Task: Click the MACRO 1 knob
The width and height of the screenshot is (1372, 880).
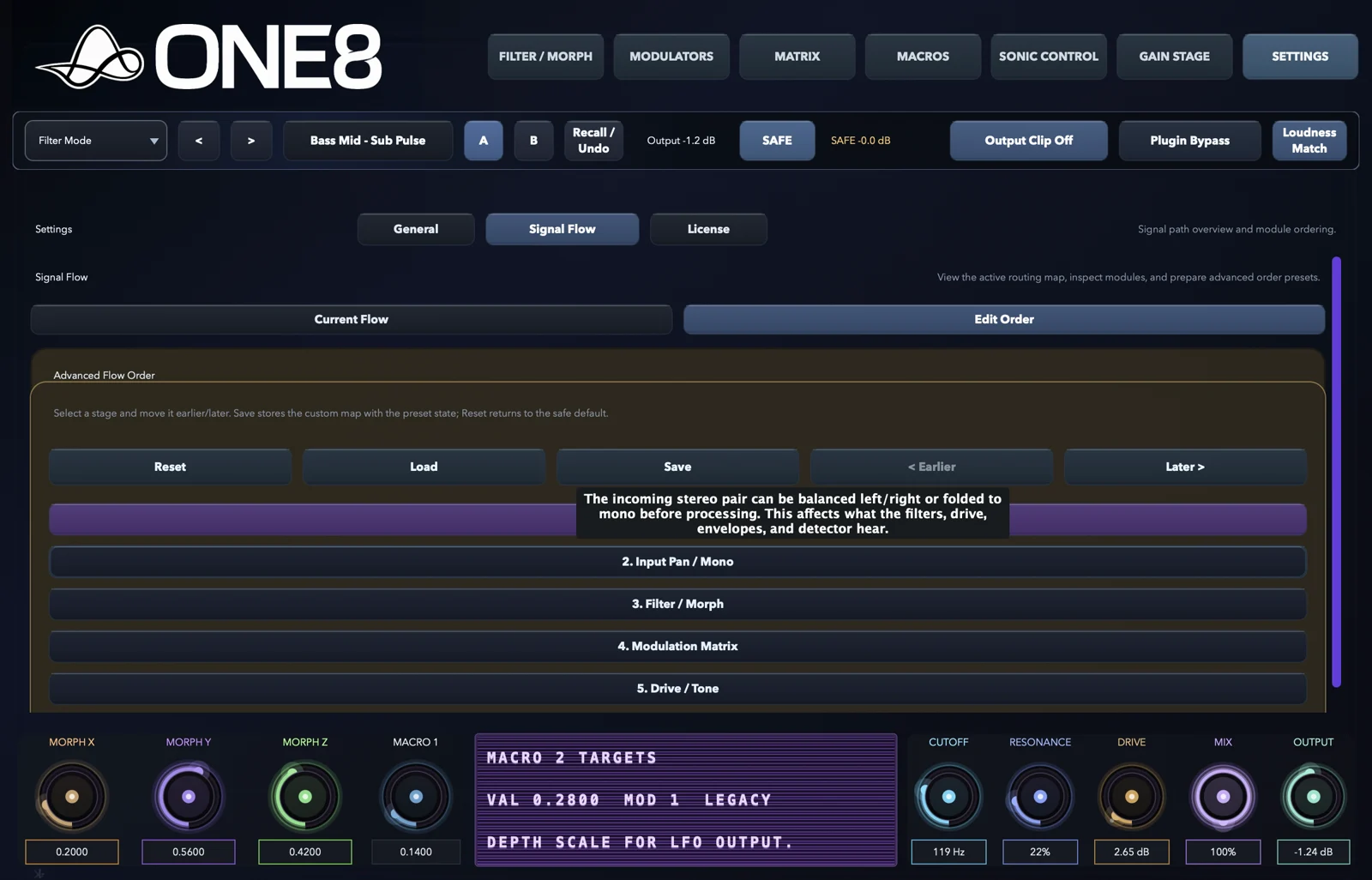Action: pos(416,797)
